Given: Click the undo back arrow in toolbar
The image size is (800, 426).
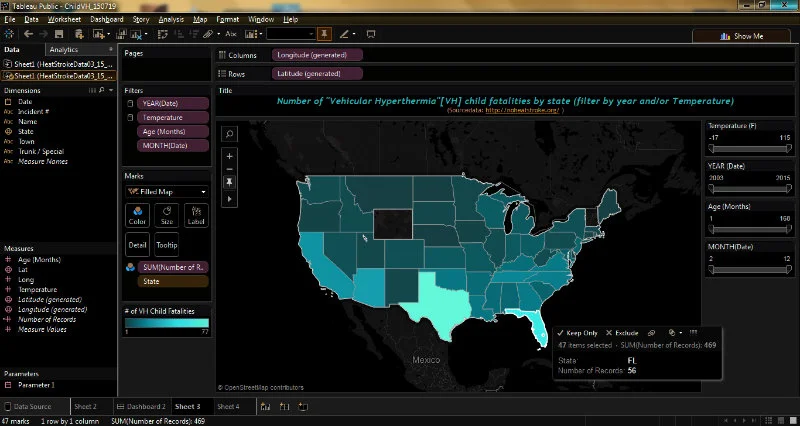Looking at the screenshot, I should click(29, 34).
